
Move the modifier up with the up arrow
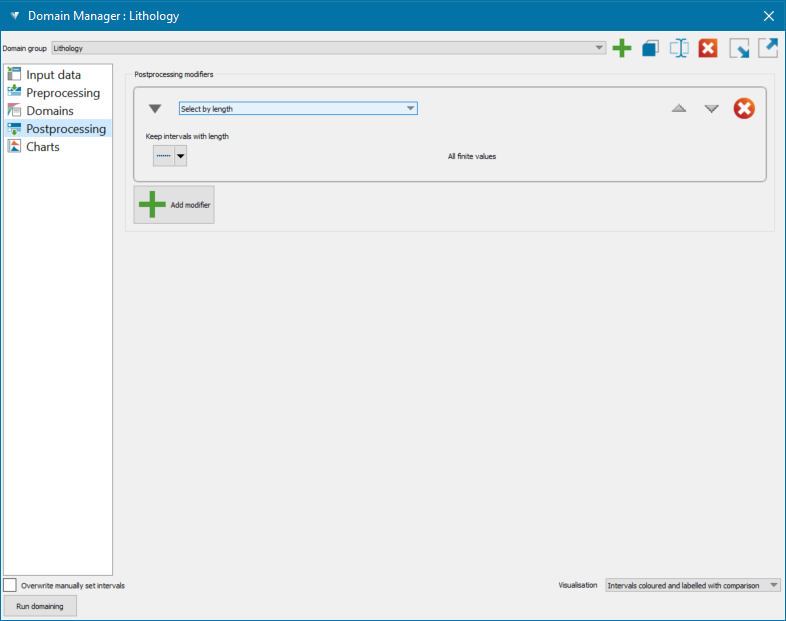(679, 108)
